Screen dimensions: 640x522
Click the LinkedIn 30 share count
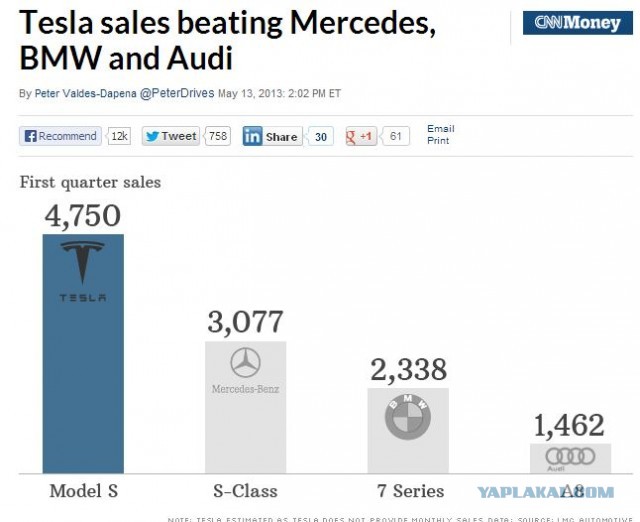tap(320, 137)
